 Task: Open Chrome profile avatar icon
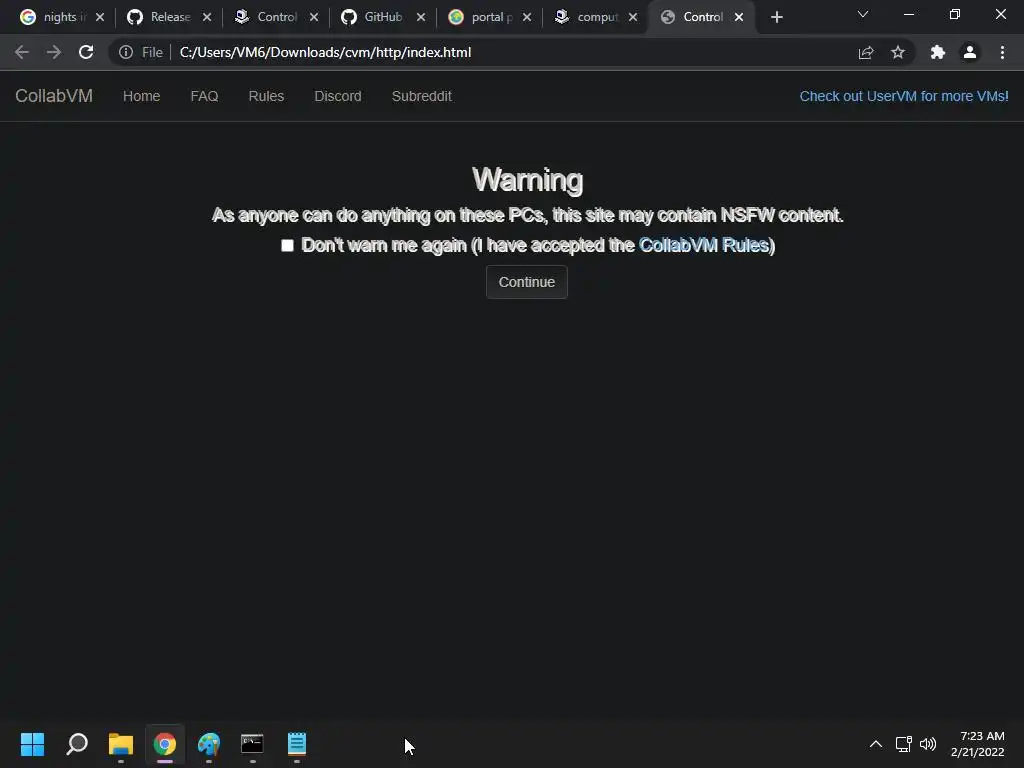(970, 52)
